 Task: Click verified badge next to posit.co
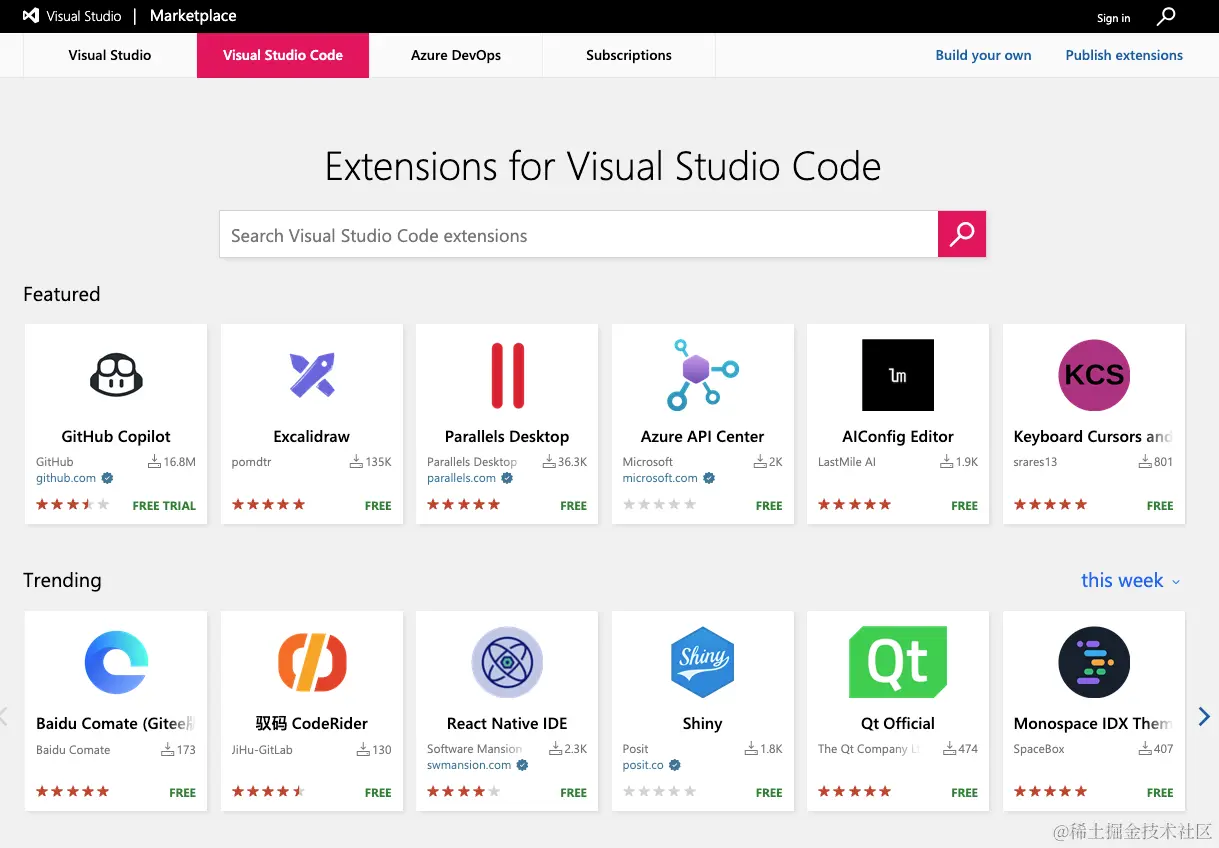[x=674, y=766]
